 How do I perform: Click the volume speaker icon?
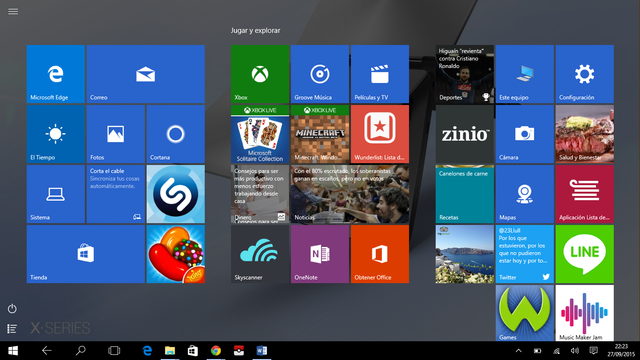click(x=575, y=351)
